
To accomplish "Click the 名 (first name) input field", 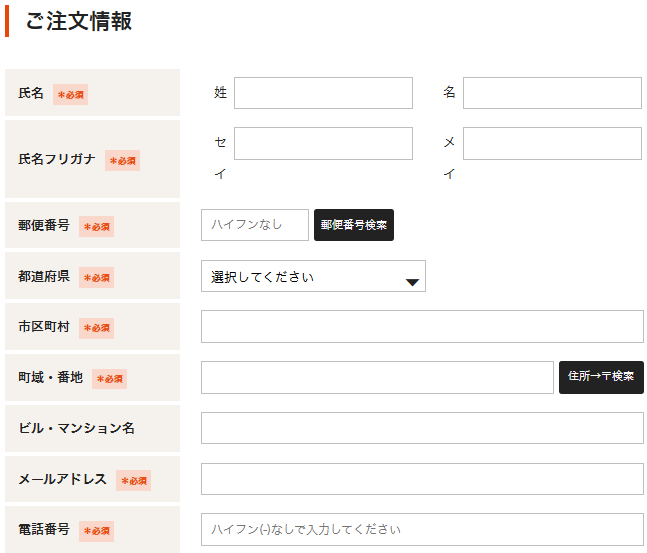I will (x=552, y=93).
